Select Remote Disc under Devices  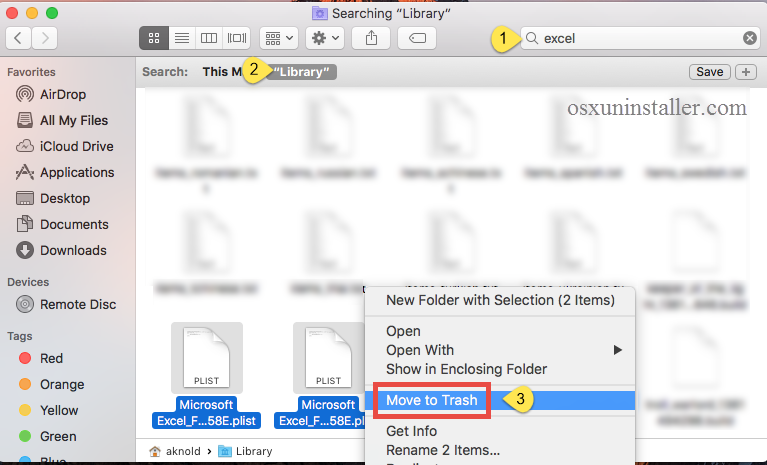(78, 304)
